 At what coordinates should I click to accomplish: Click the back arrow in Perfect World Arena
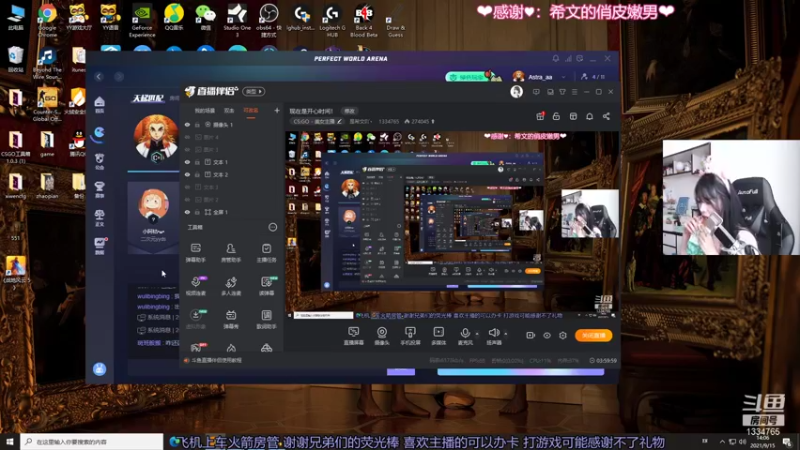[x=99, y=77]
